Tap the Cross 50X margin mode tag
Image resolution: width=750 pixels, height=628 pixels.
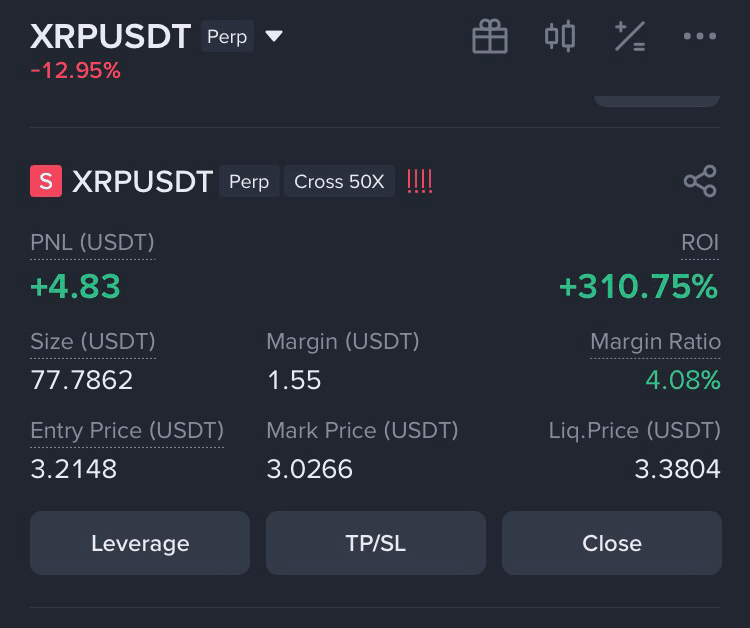coord(339,182)
